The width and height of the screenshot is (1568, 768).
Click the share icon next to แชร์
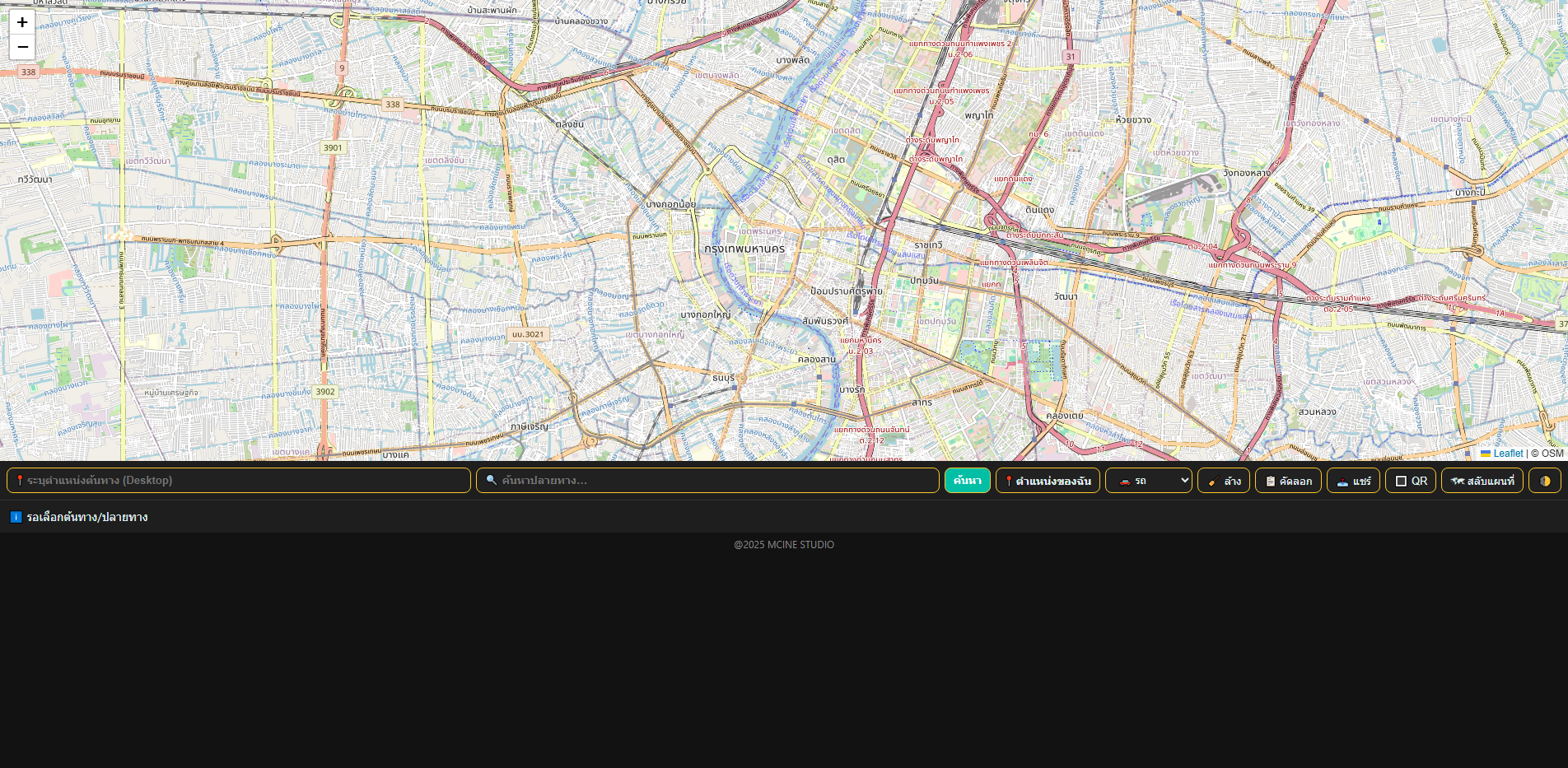(1342, 480)
